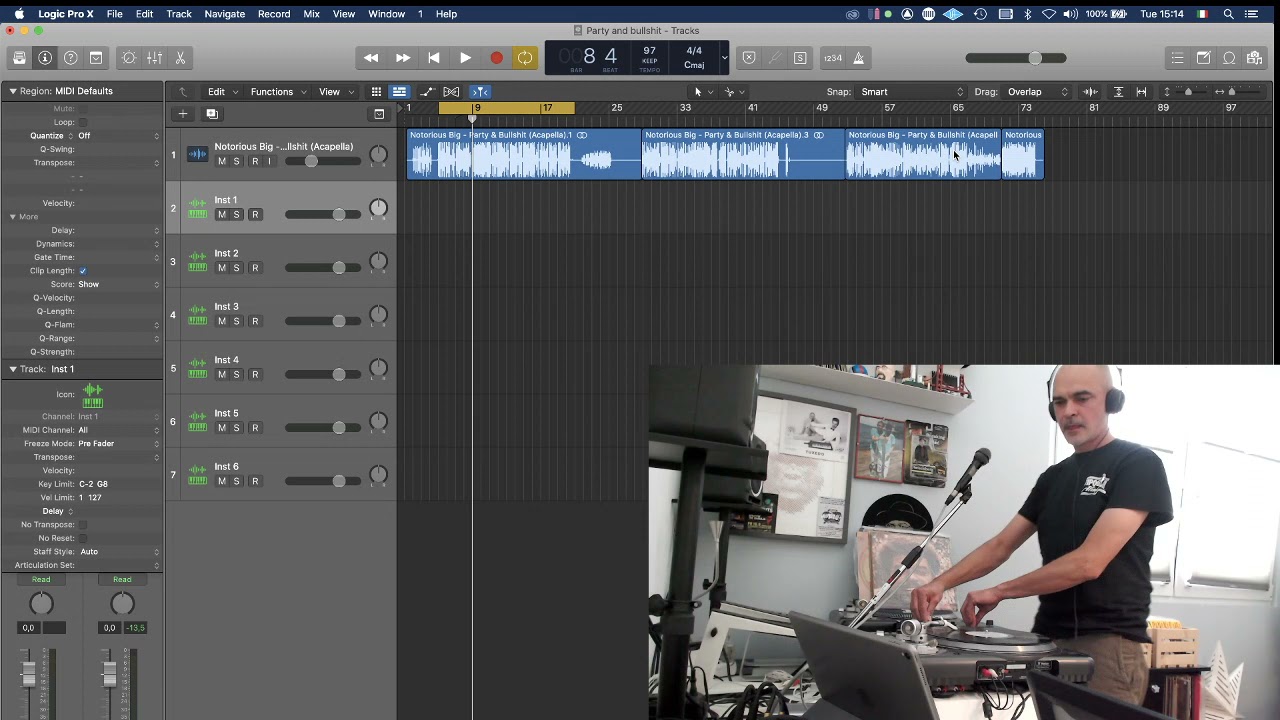
Task: Mute the Inst 2 track
Action: tap(221, 267)
